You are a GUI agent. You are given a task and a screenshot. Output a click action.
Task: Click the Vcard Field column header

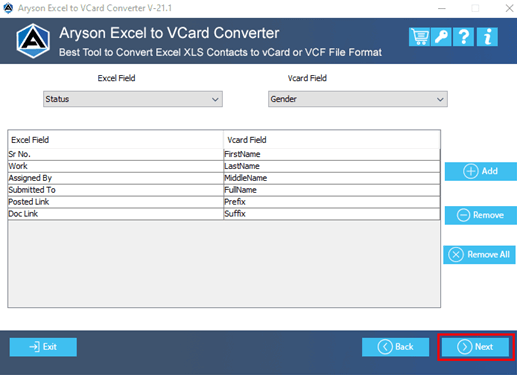click(x=332, y=140)
